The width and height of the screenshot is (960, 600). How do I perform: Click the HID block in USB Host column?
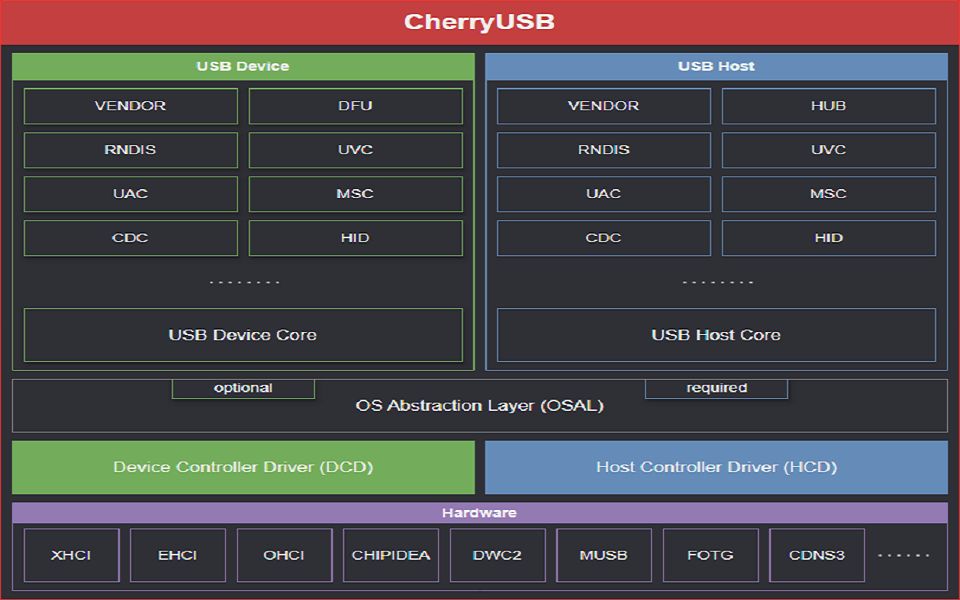(x=829, y=238)
